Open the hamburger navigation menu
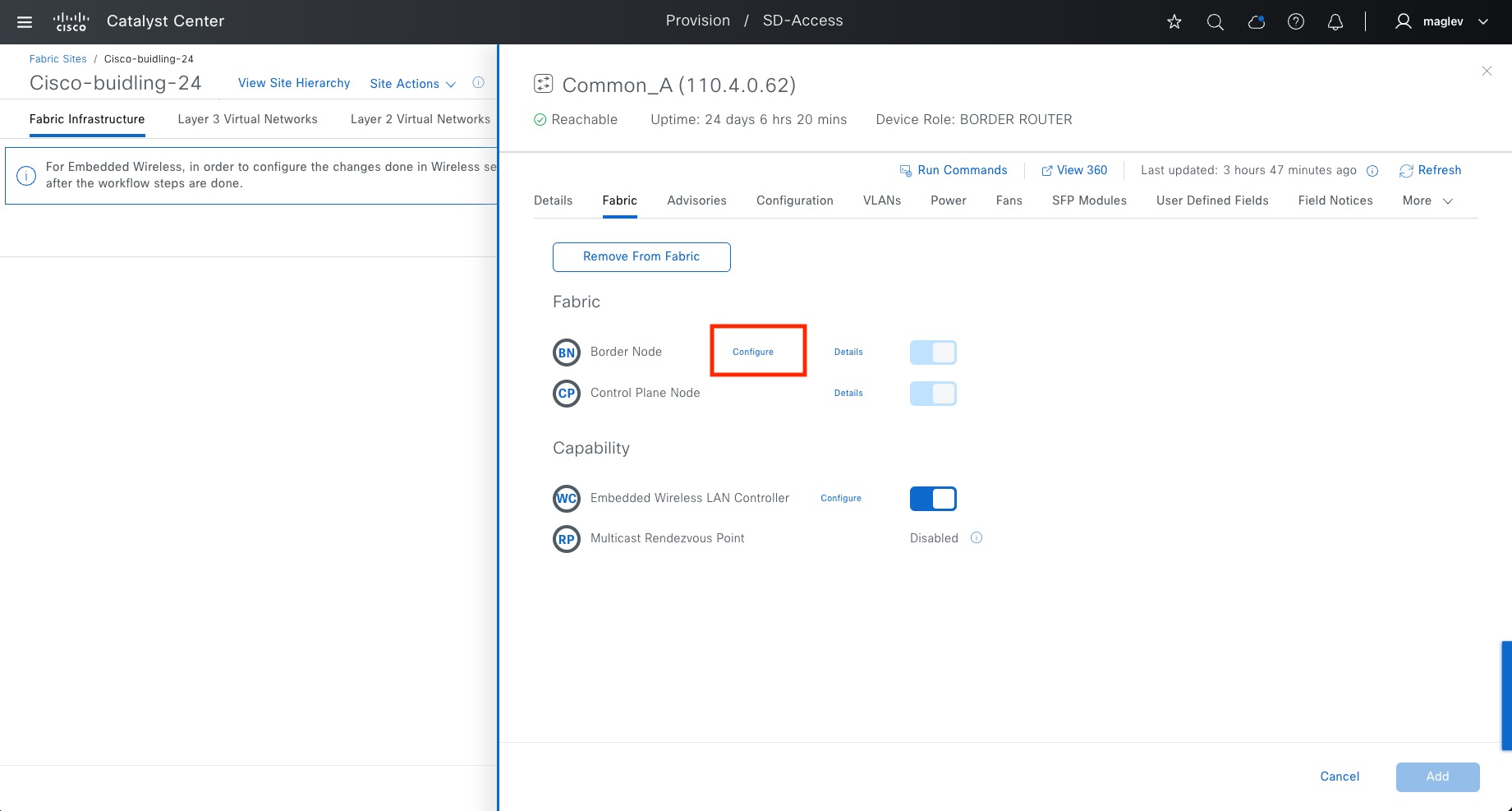This screenshot has width=1512, height=811. (x=25, y=22)
